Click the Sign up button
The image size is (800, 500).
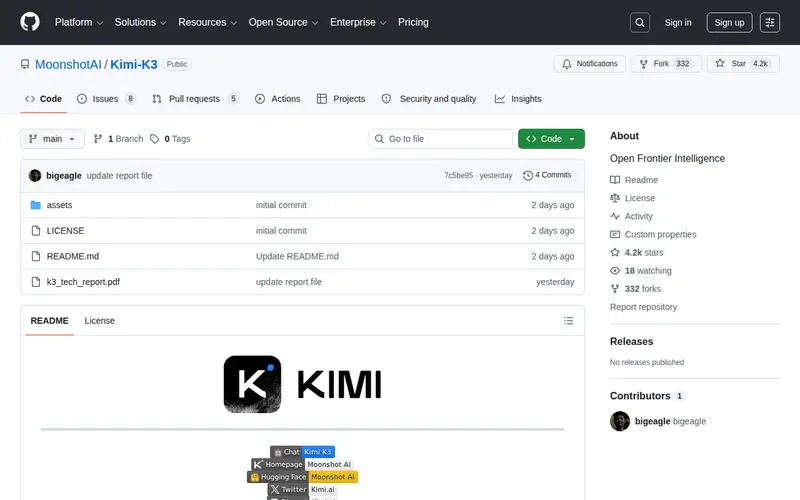729,22
